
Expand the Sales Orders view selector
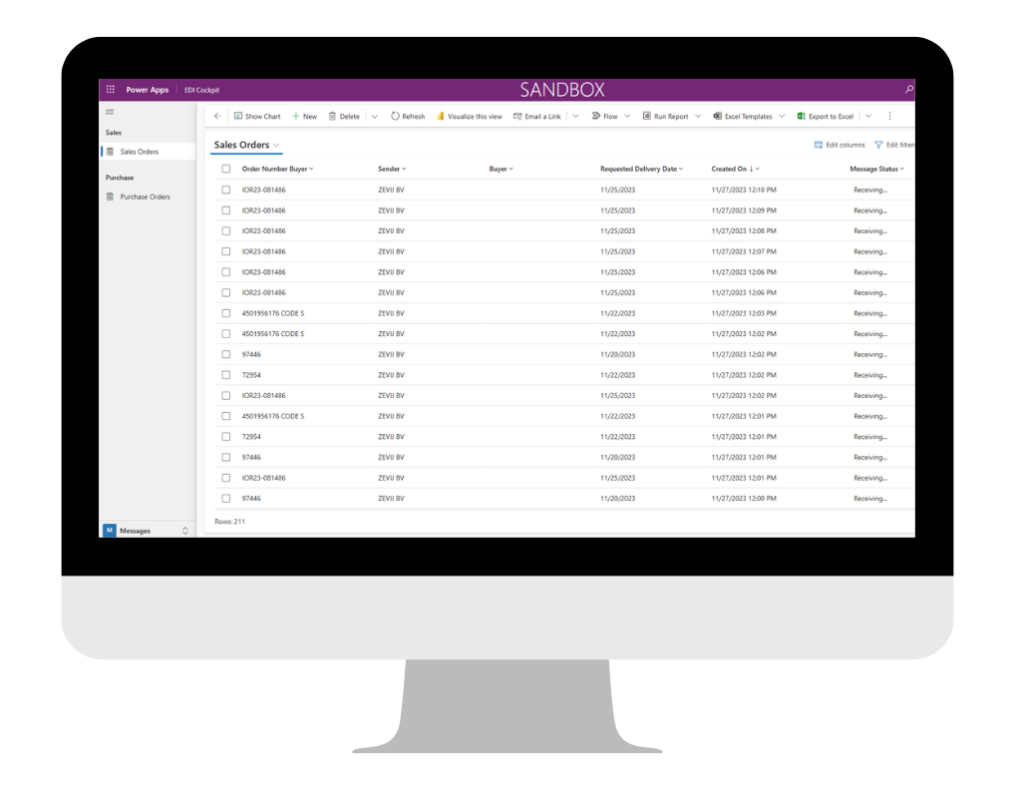277,146
